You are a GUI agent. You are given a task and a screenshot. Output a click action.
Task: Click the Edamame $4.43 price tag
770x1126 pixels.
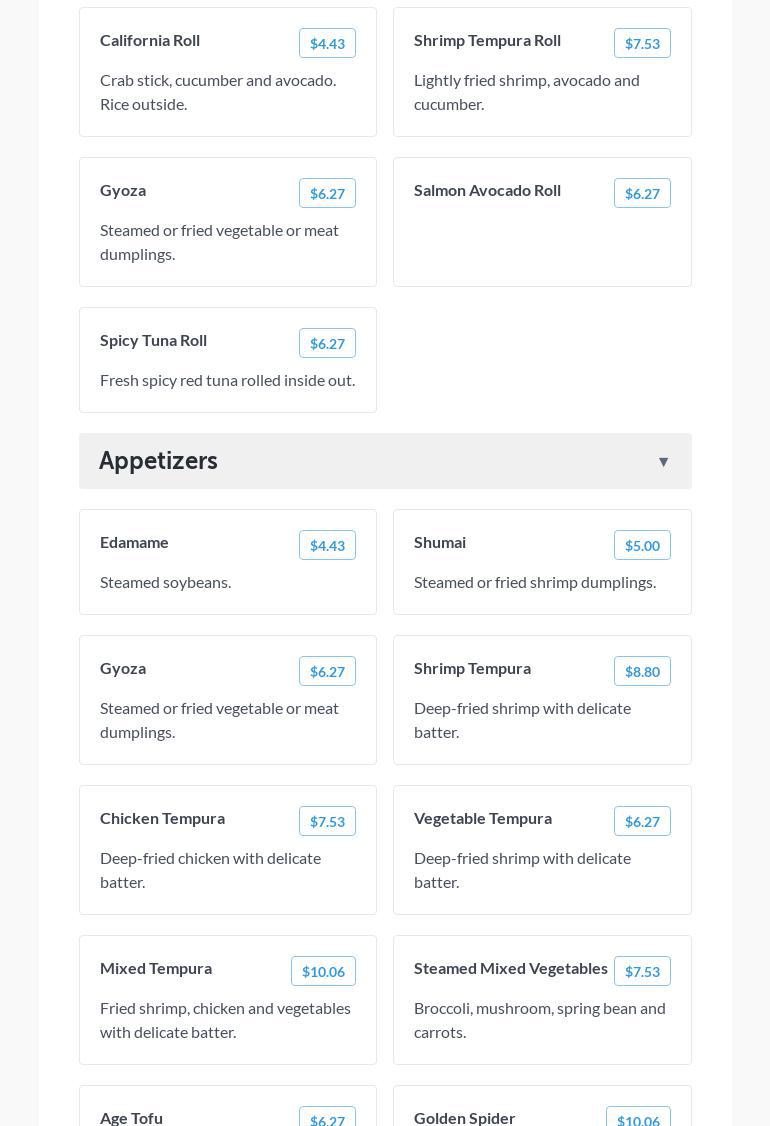pyautogui.click(x=327, y=545)
